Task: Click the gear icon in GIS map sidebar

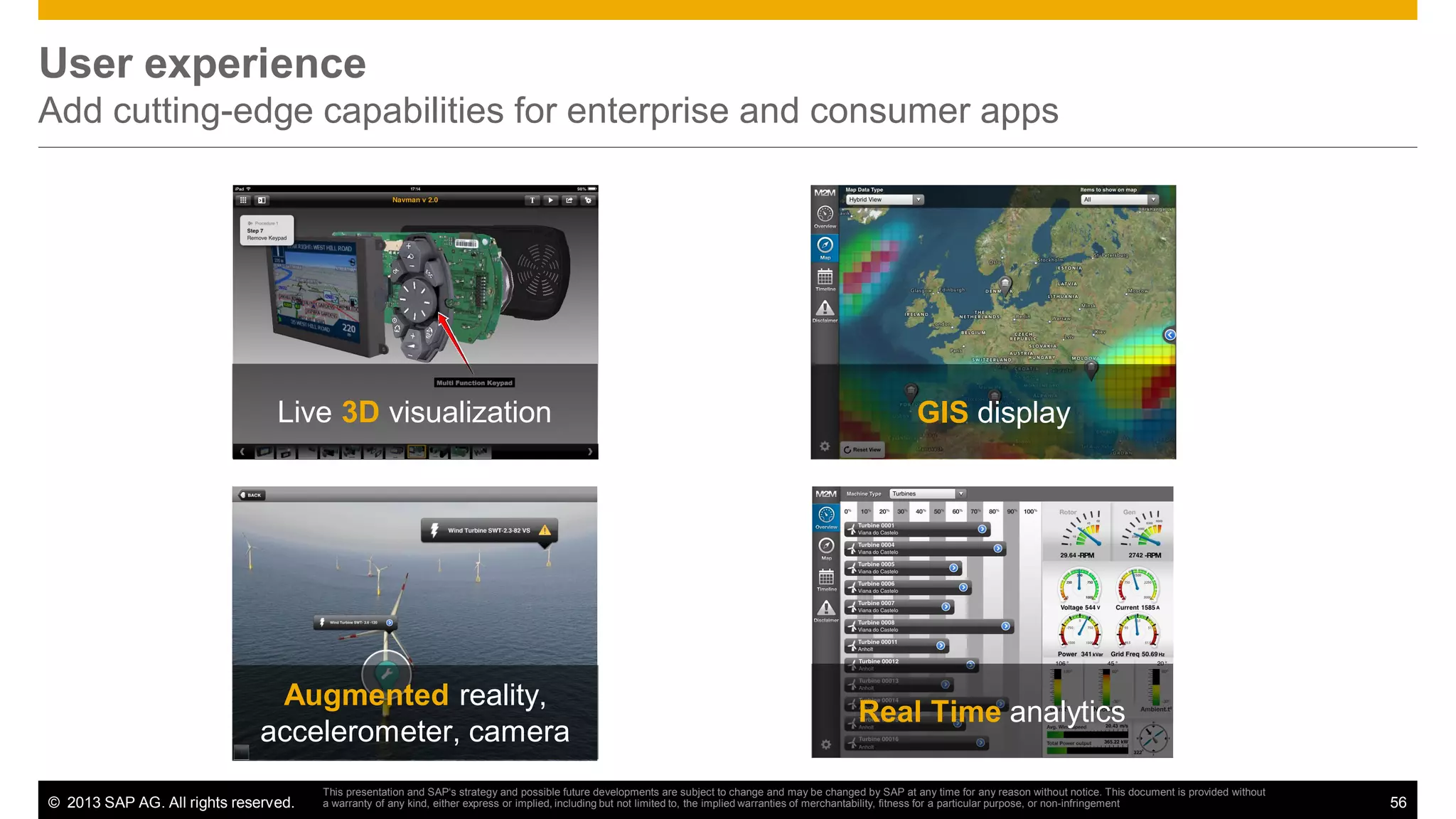Action: pos(825,446)
